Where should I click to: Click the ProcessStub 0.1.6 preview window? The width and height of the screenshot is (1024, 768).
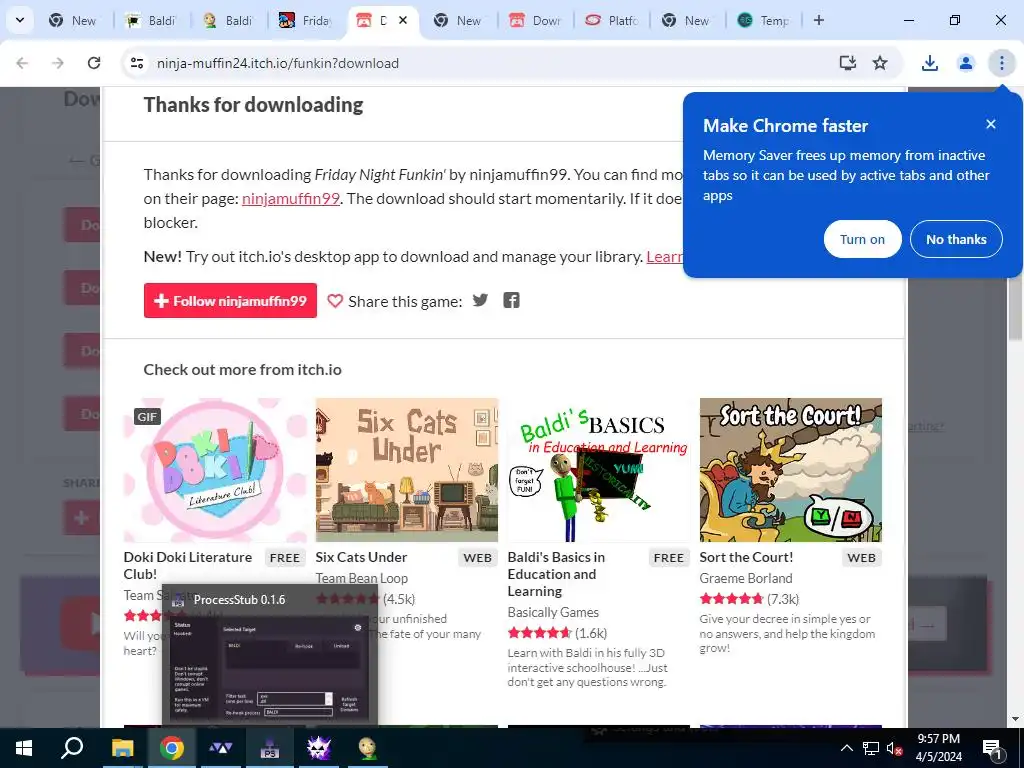click(x=270, y=654)
